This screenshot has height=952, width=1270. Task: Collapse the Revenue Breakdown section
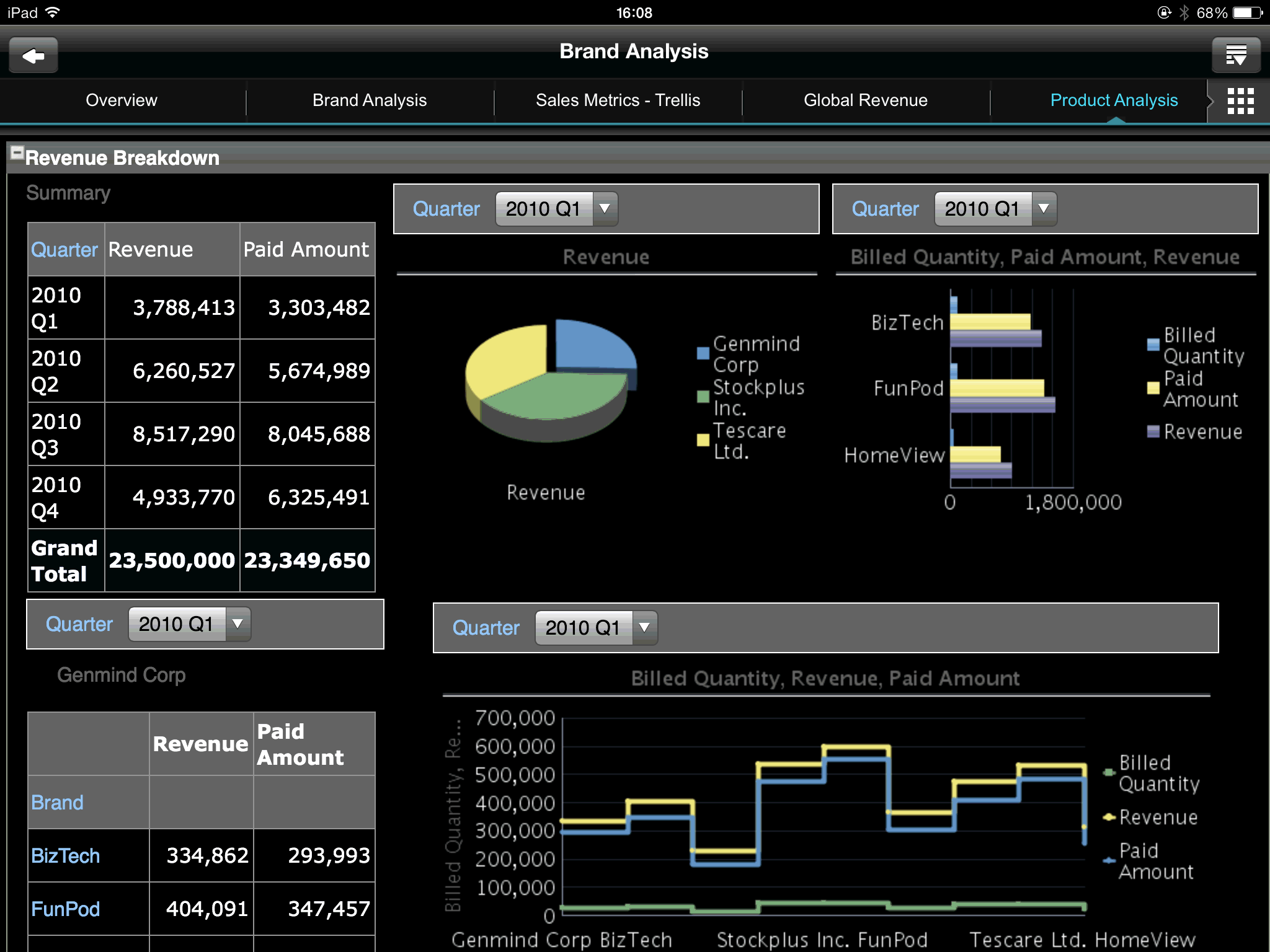17,152
